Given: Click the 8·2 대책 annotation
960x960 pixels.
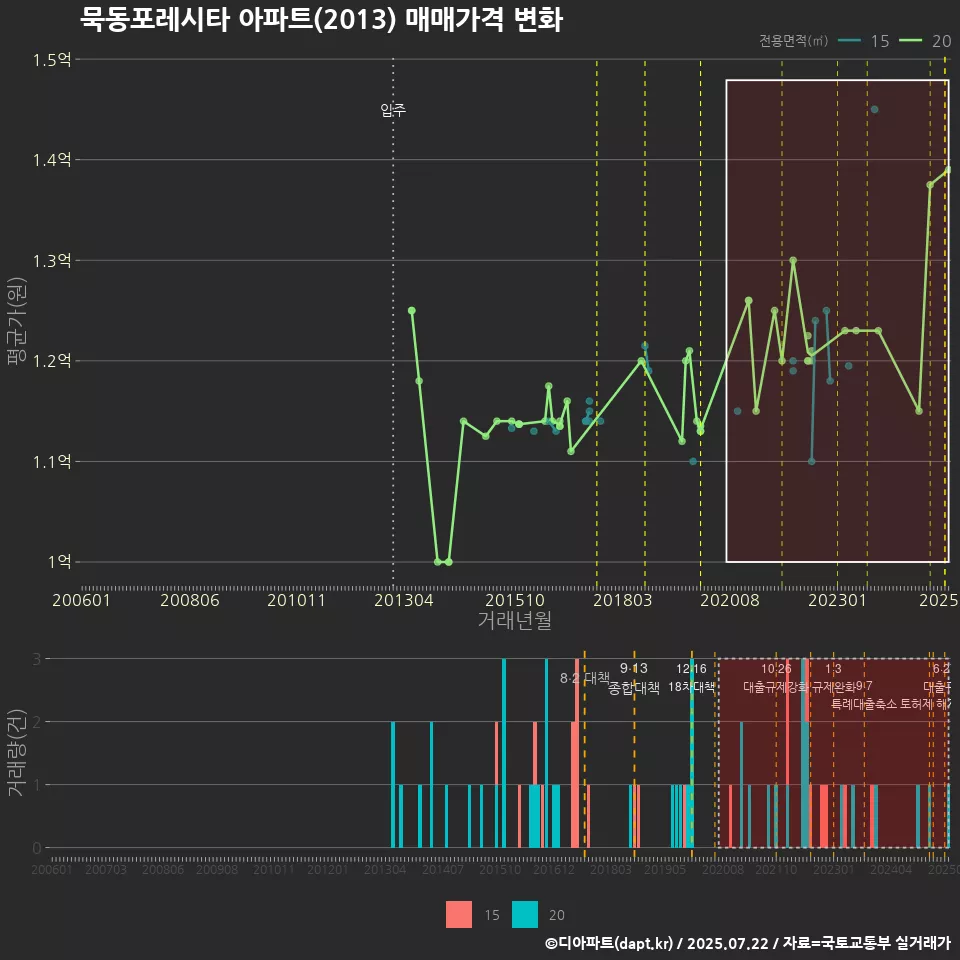Looking at the screenshot, I should click(585, 678).
